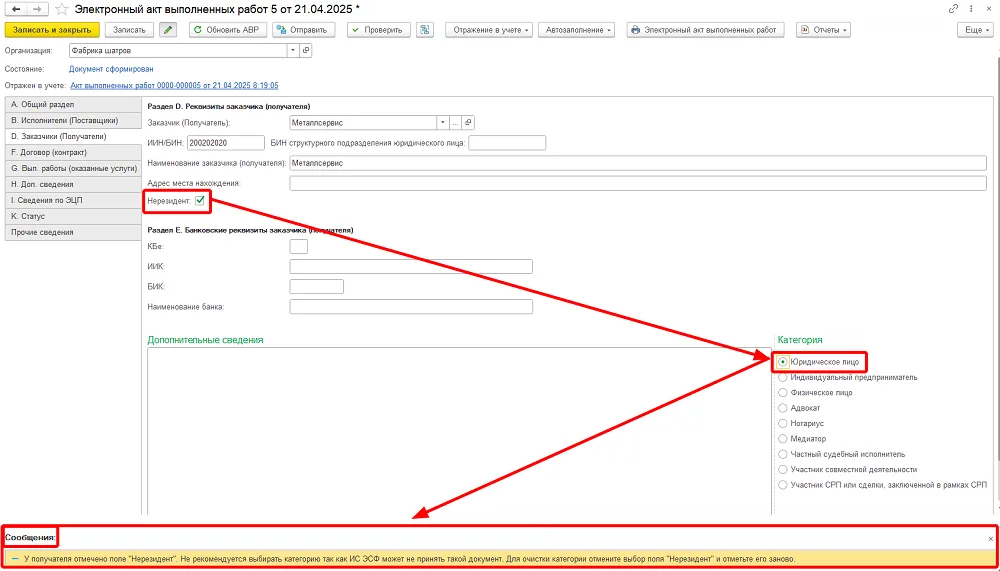Viewport: 1000px width, 571px height.
Task: Get link to document via chain icon
Action: point(953,9)
